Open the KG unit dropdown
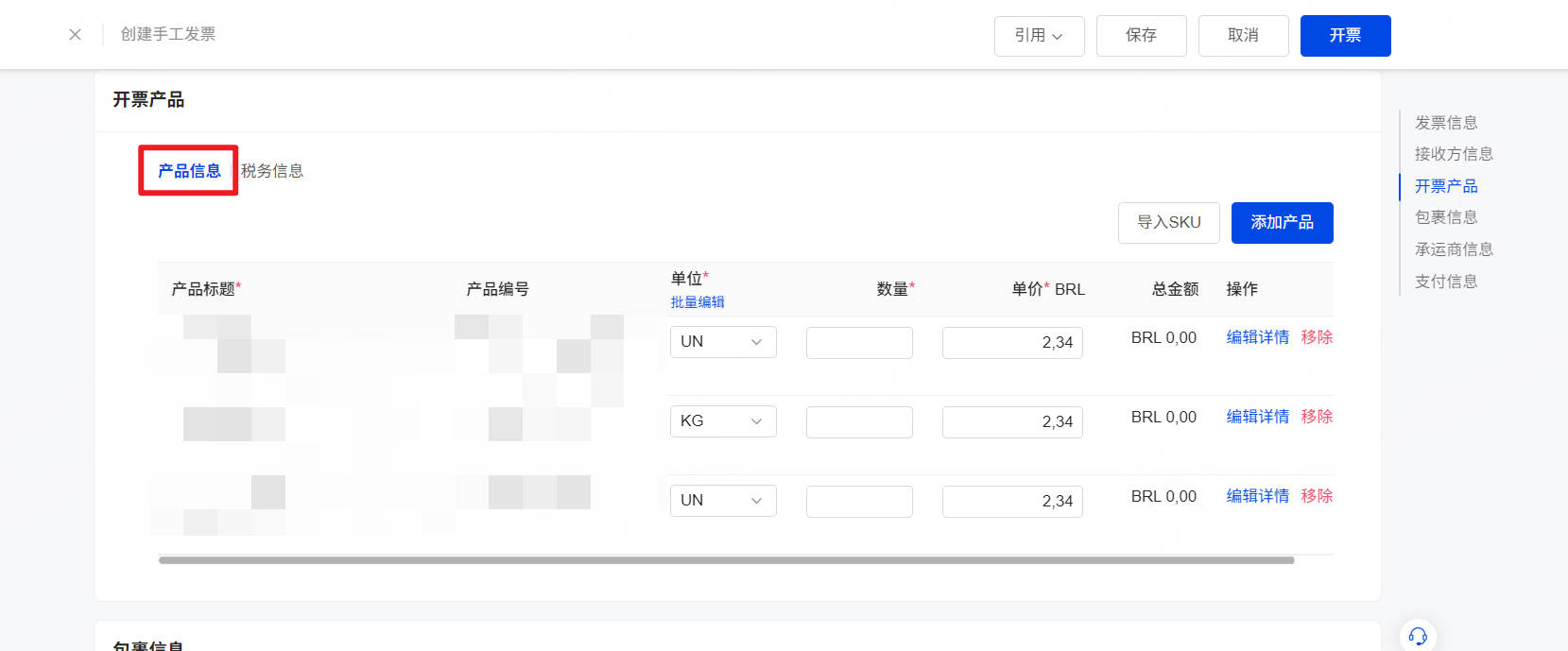Image resolution: width=1568 pixels, height=651 pixels. pyautogui.click(x=723, y=421)
